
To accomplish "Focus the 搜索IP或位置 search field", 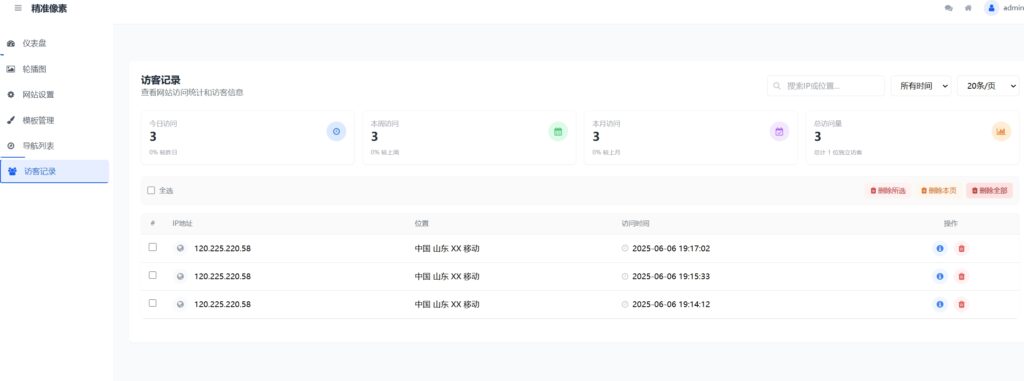I will click(x=825, y=86).
